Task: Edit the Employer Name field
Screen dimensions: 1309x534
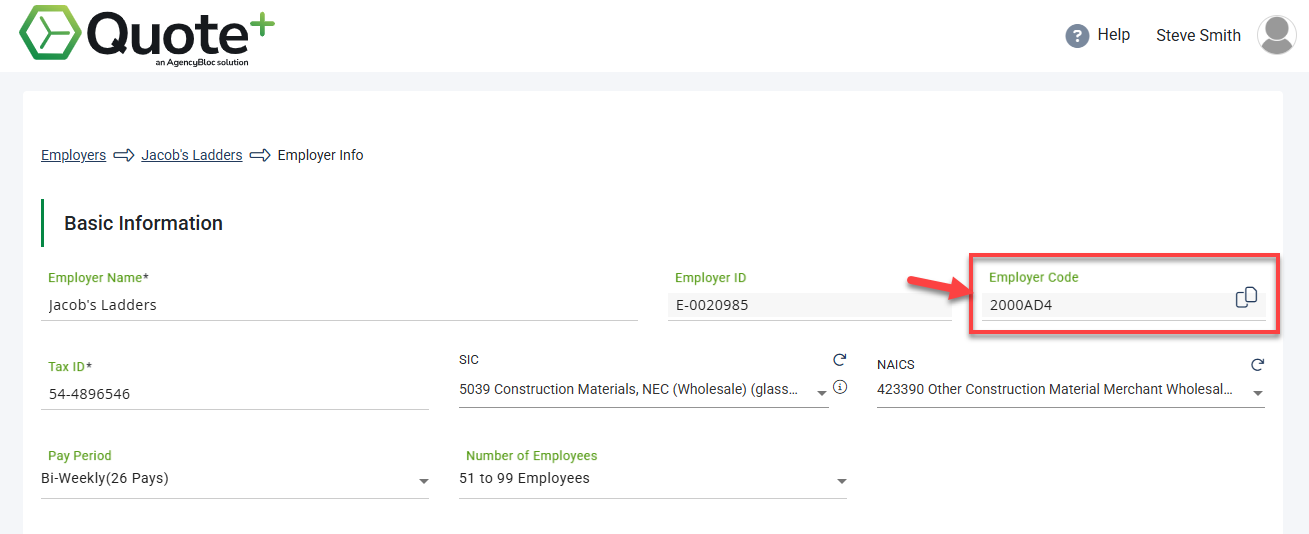Action: click(339, 305)
